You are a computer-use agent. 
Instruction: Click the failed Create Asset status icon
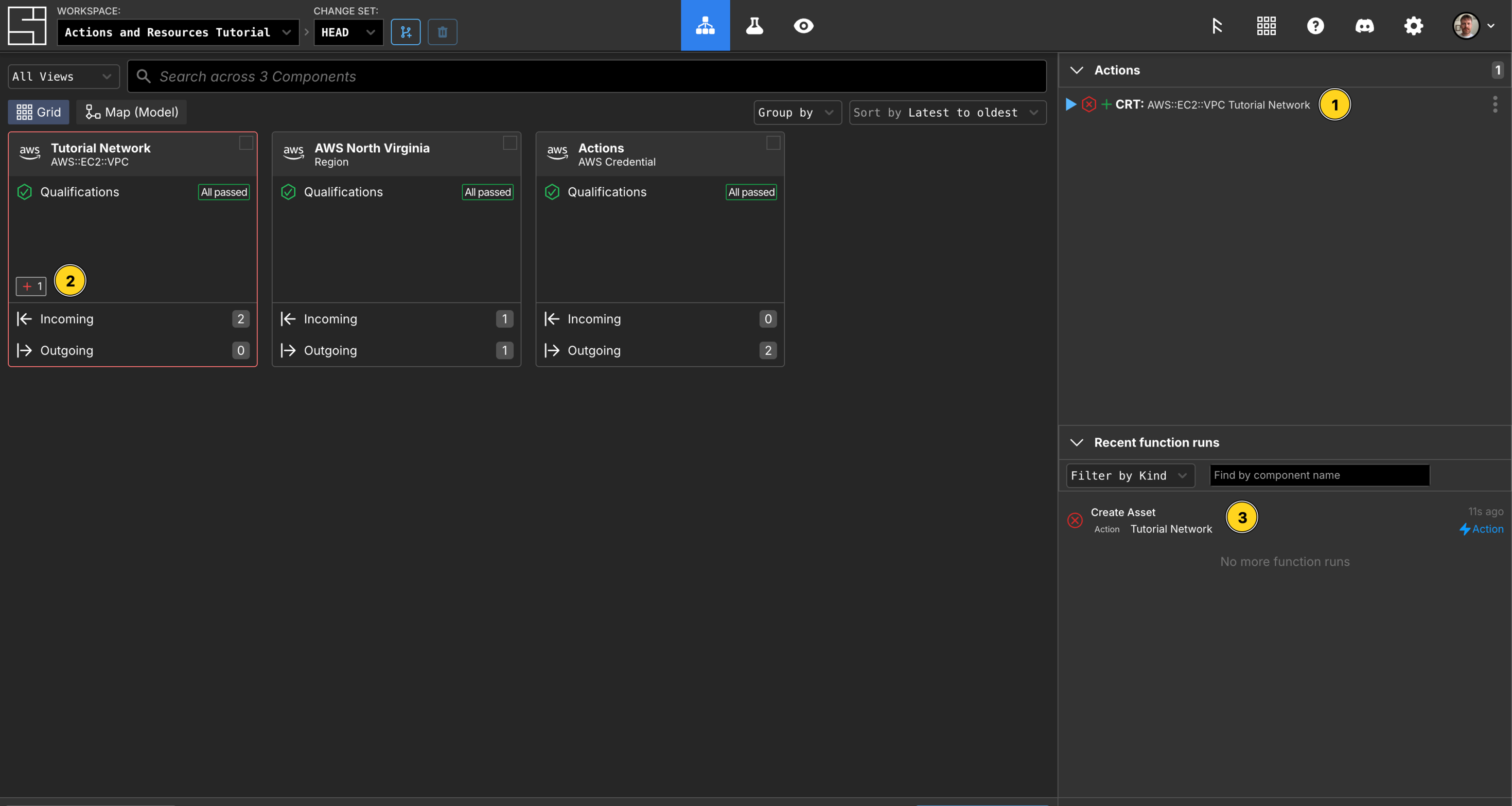(x=1075, y=520)
